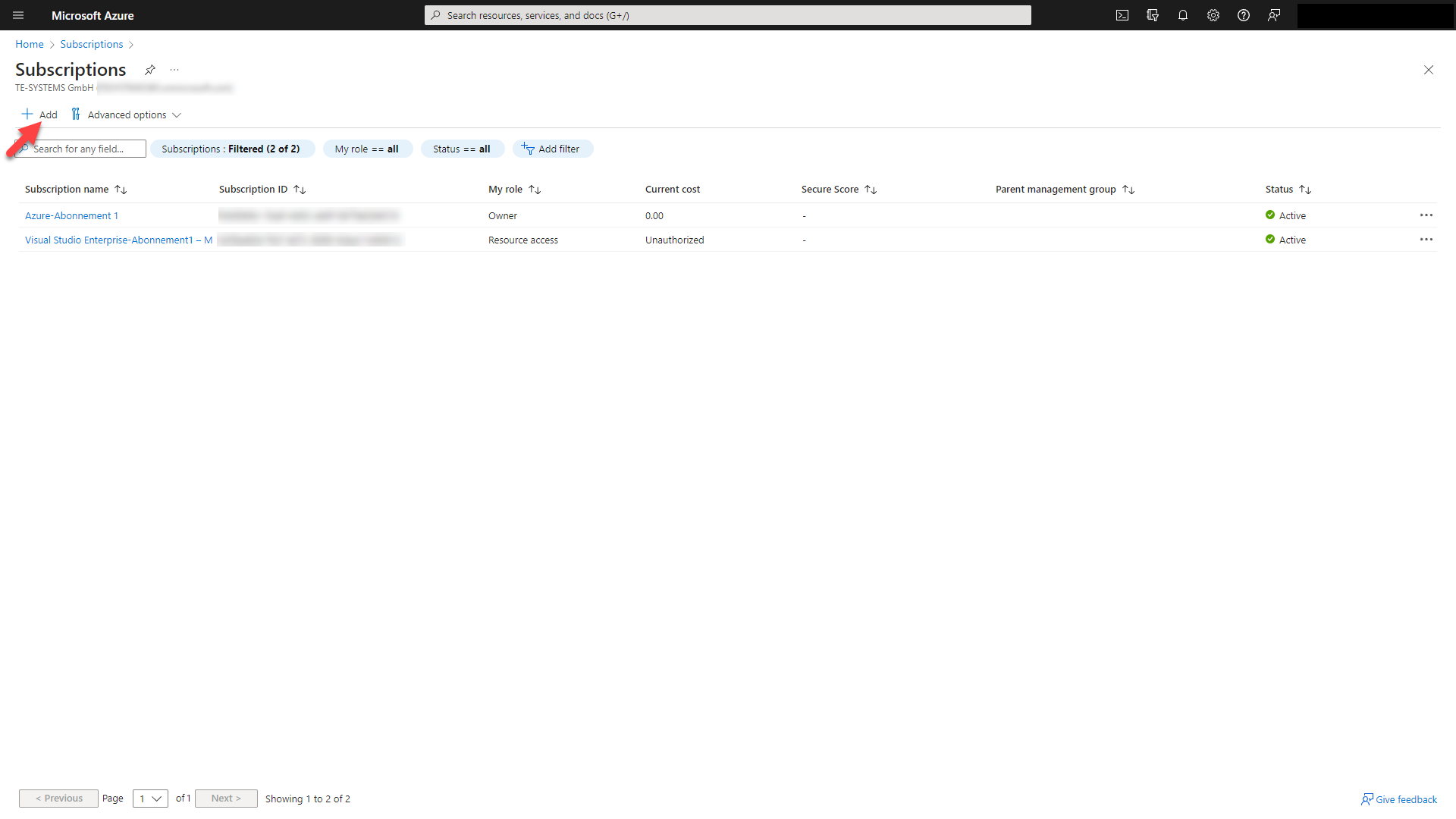The height and width of the screenshot is (819, 1456).
Task: Open Azure-Abonnement 1 subscription link
Action: click(71, 215)
